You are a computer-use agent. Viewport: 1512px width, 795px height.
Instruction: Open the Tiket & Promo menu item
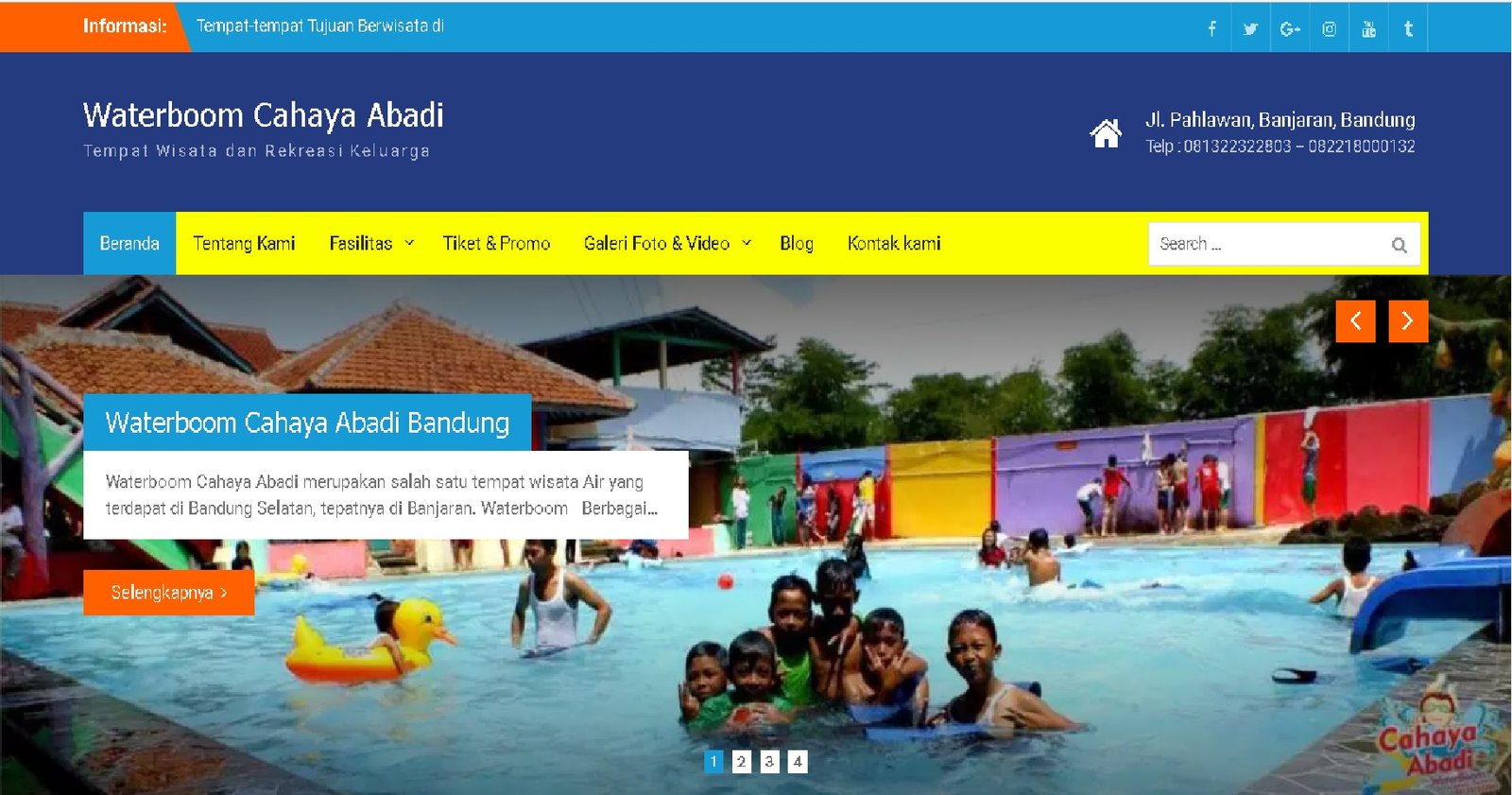pyautogui.click(x=496, y=244)
